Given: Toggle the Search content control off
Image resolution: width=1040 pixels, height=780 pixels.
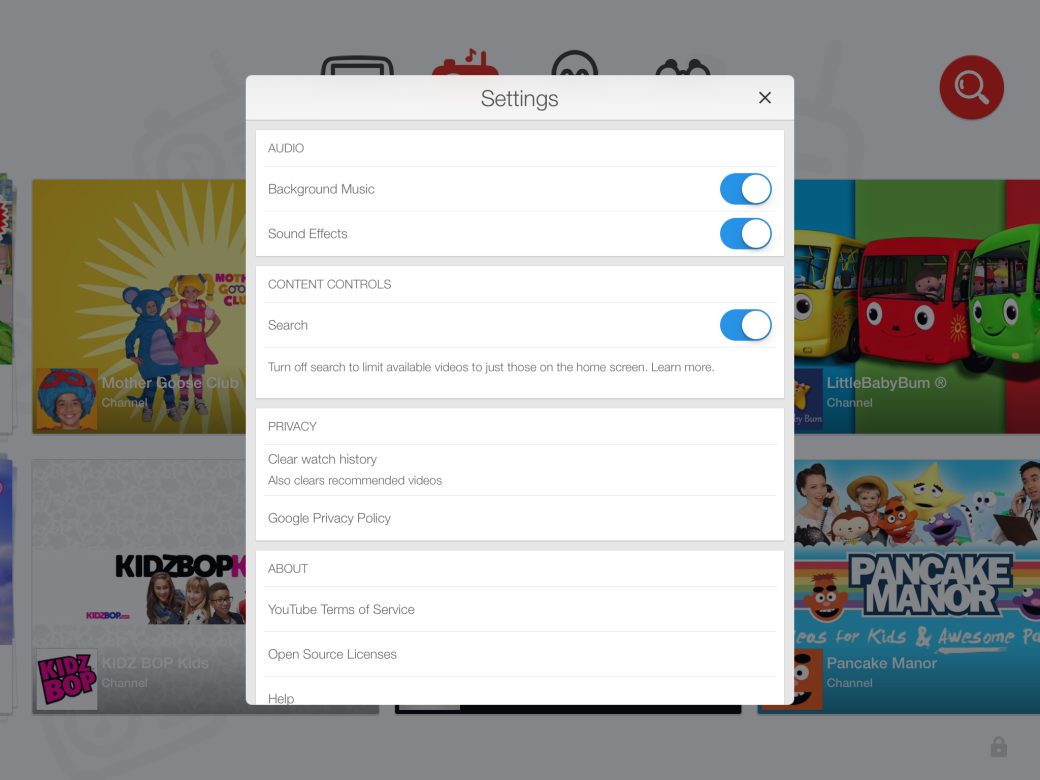Looking at the screenshot, I should [745, 325].
